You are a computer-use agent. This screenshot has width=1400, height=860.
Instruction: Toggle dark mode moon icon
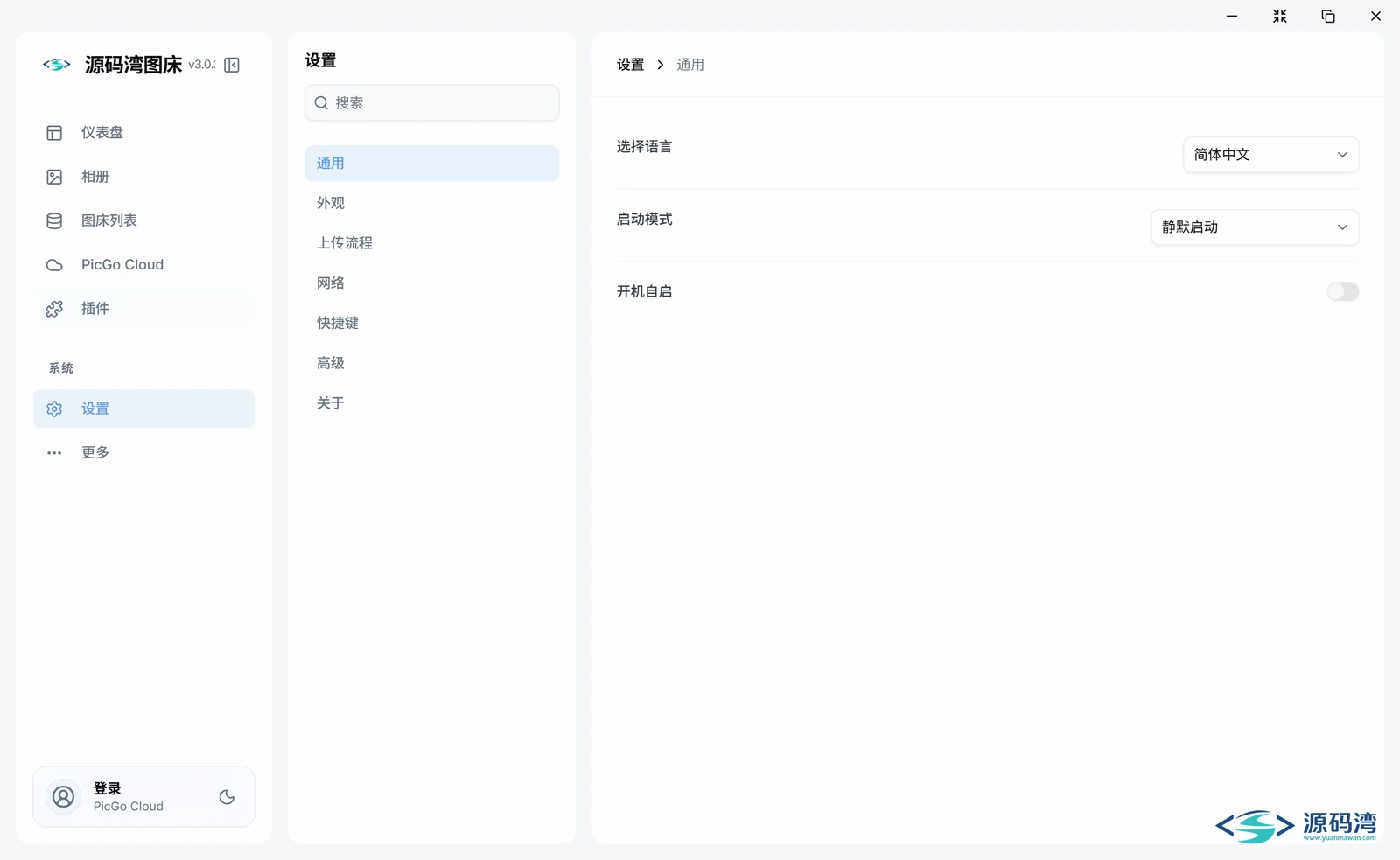point(227,797)
